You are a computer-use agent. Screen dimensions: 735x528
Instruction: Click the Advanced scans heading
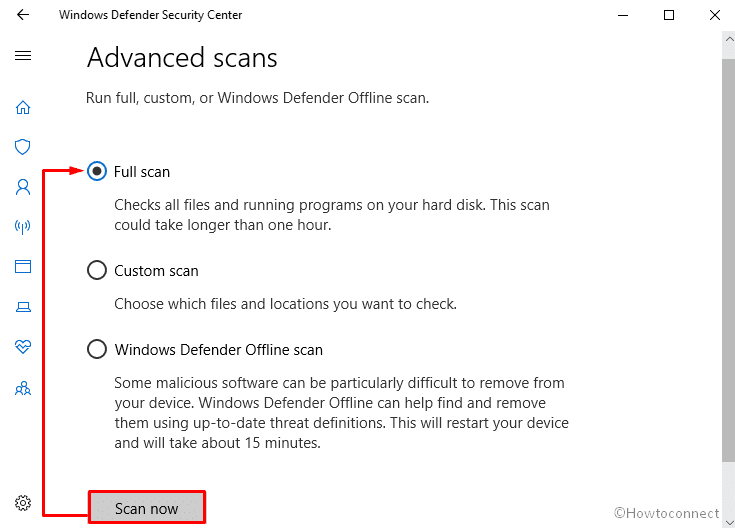pyautogui.click(x=182, y=58)
